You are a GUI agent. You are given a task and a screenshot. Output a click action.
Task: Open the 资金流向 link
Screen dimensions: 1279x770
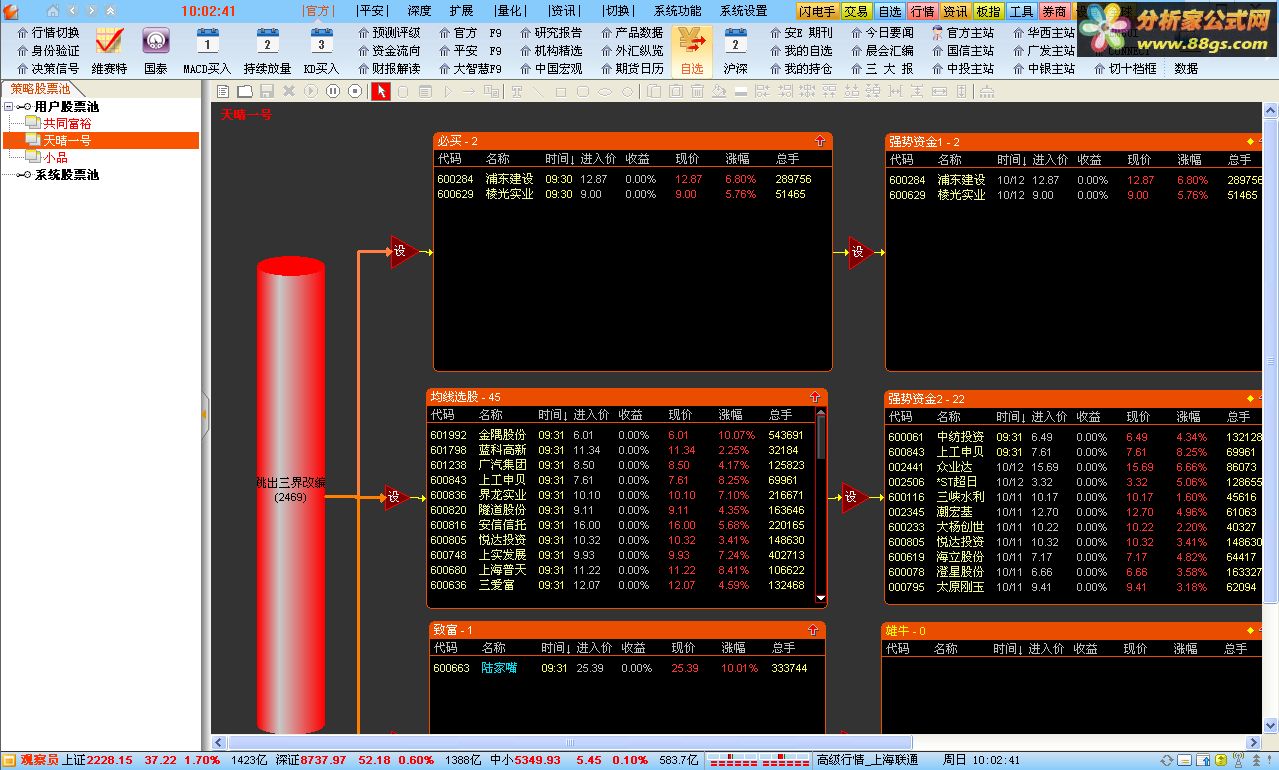tap(389, 50)
